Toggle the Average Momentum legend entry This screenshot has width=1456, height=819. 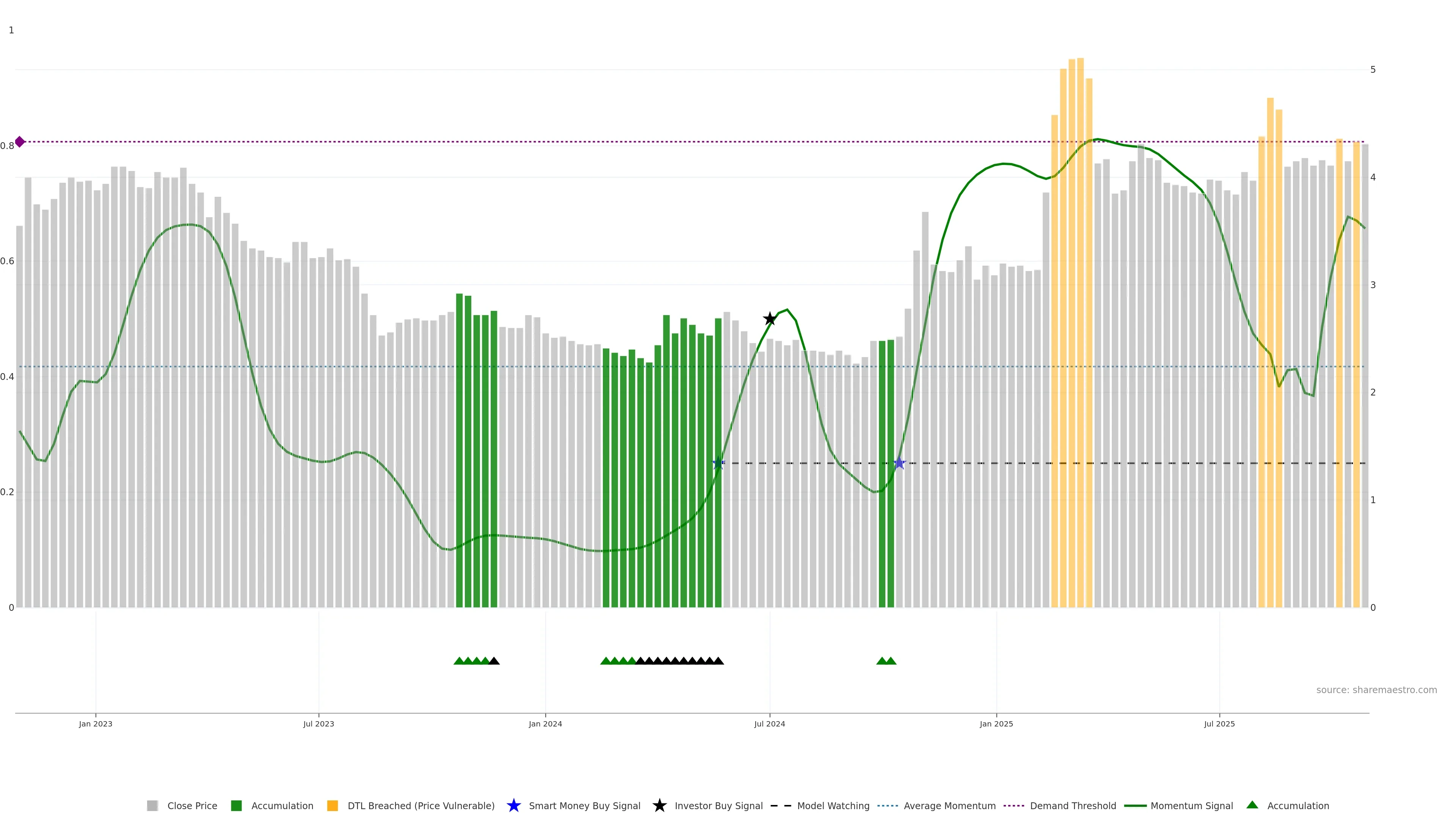point(949,806)
